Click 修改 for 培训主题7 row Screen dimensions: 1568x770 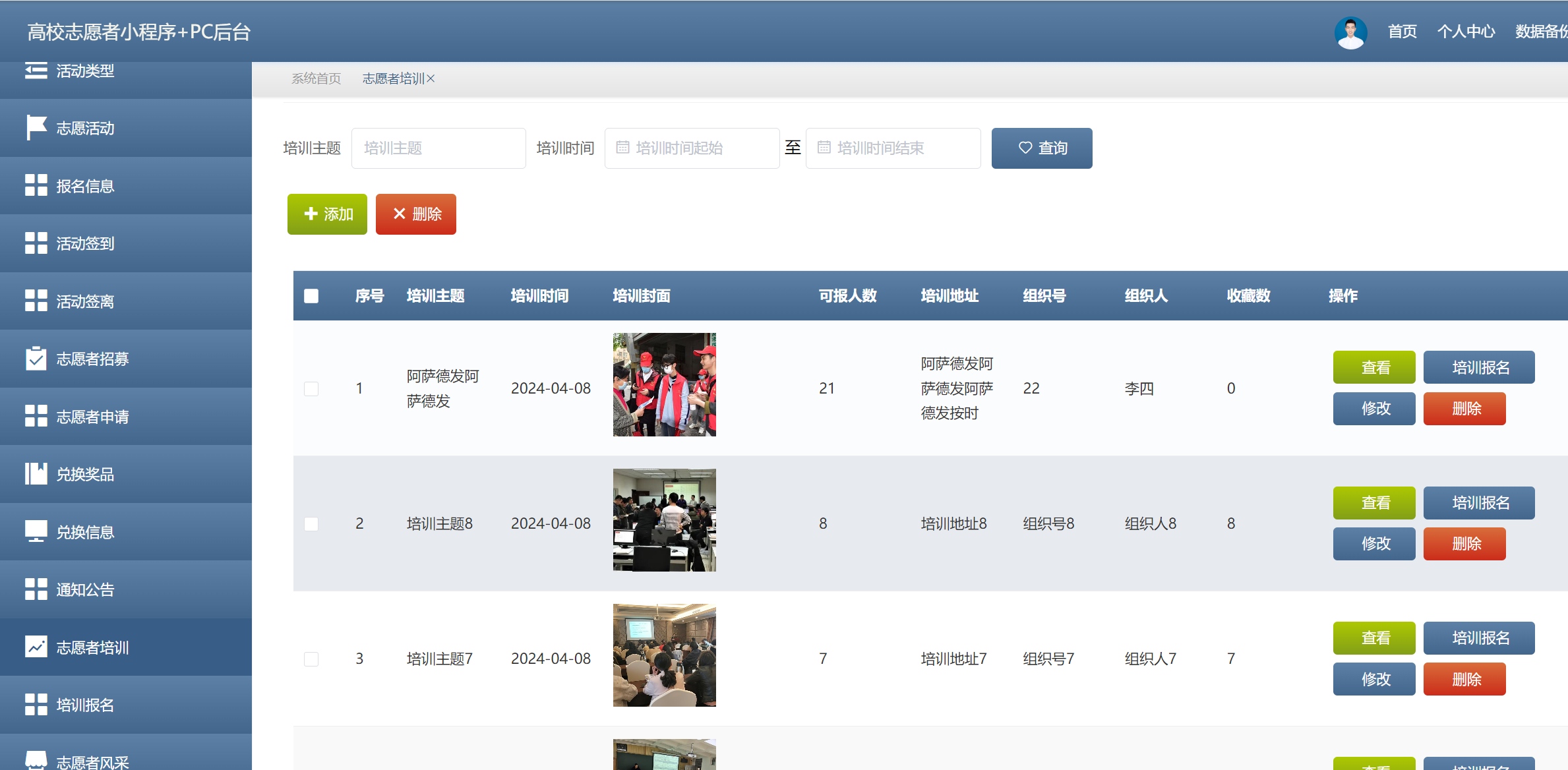pyautogui.click(x=1374, y=679)
